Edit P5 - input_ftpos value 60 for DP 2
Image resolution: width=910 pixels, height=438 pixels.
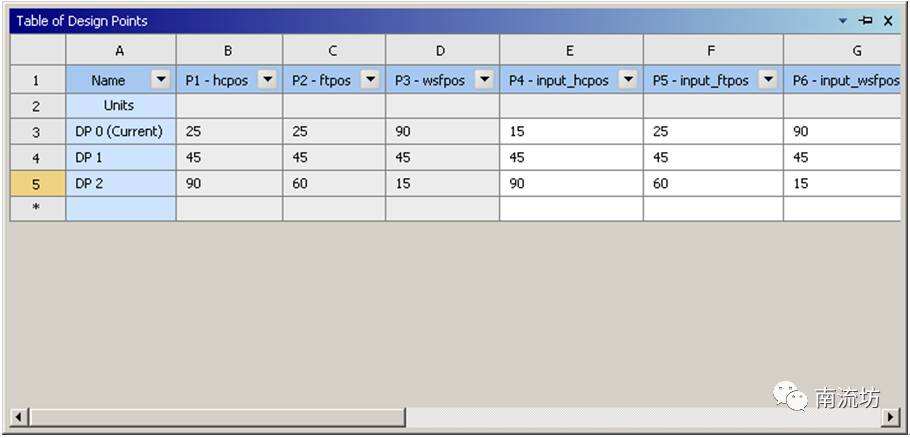click(713, 184)
